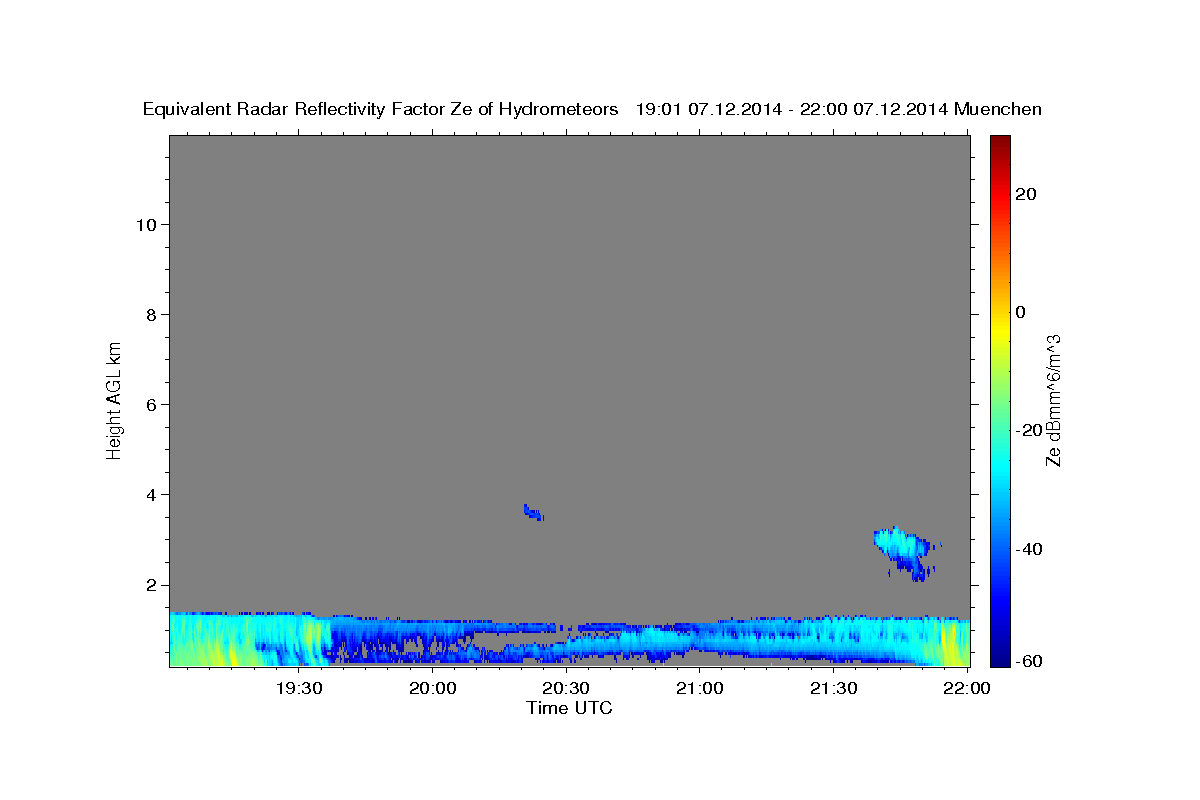Click the 'Time UTC' axis label
The width and height of the screenshot is (1200, 800).
(569, 708)
